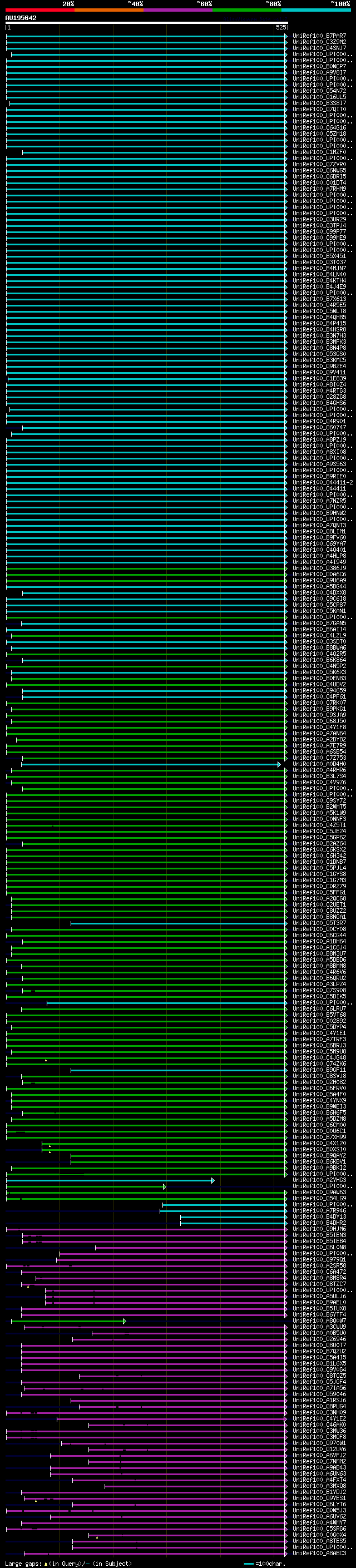
Task: Select hit label UniRef100_Q8PUG4
Action: click(x=319, y=1407)
